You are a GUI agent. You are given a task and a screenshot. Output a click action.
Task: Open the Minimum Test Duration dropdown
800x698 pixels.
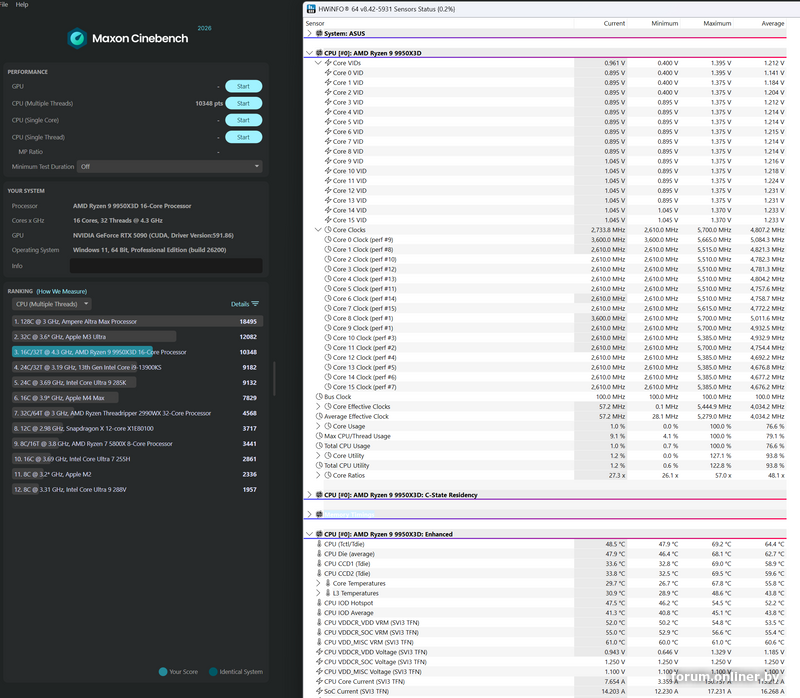click(x=170, y=166)
